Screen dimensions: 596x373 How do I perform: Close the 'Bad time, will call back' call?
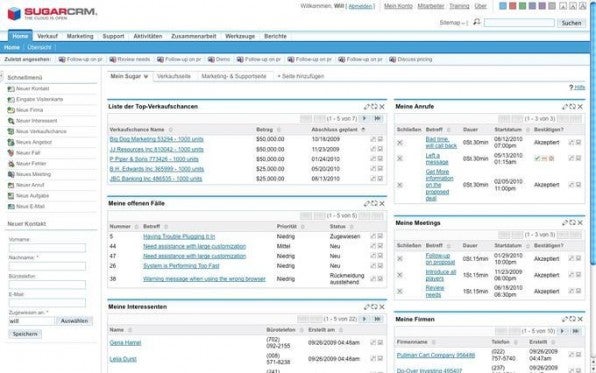[x=400, y=143]
